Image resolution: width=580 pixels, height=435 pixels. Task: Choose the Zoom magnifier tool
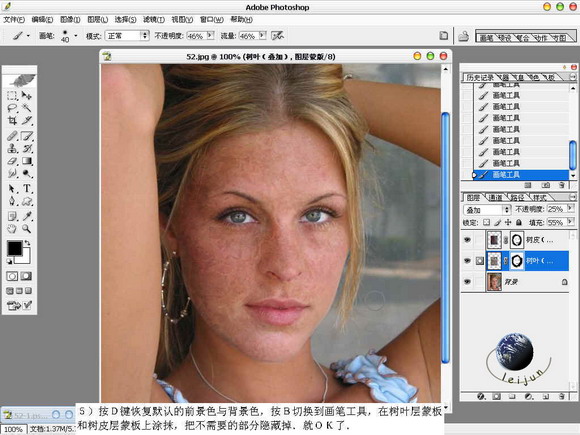(x=27, y=229)
